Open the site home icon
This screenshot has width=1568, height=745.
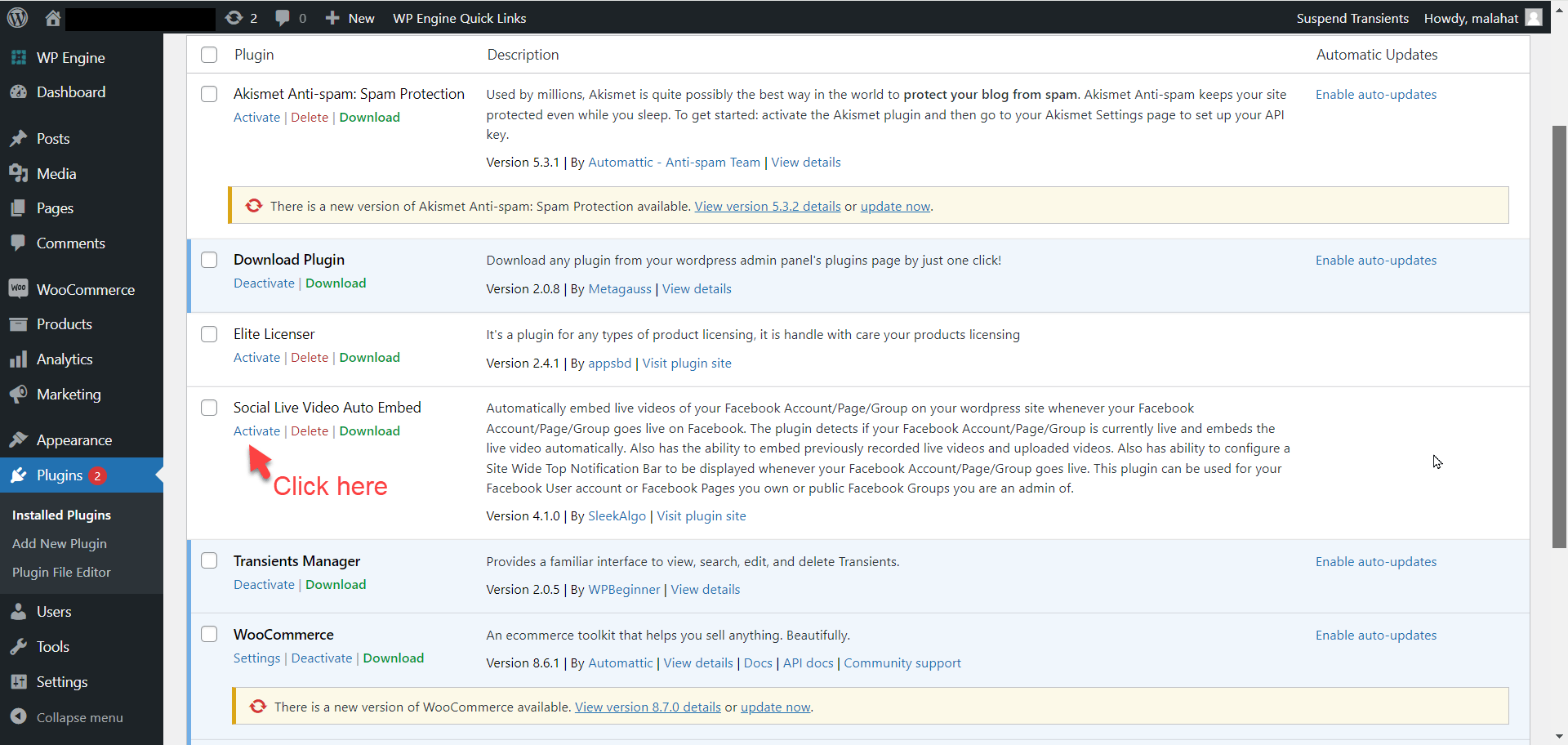click(x=53, y=17)
